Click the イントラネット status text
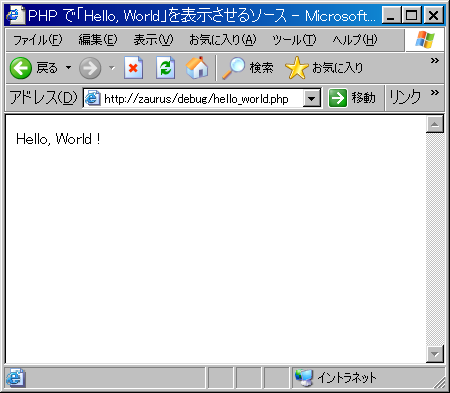 347,378
